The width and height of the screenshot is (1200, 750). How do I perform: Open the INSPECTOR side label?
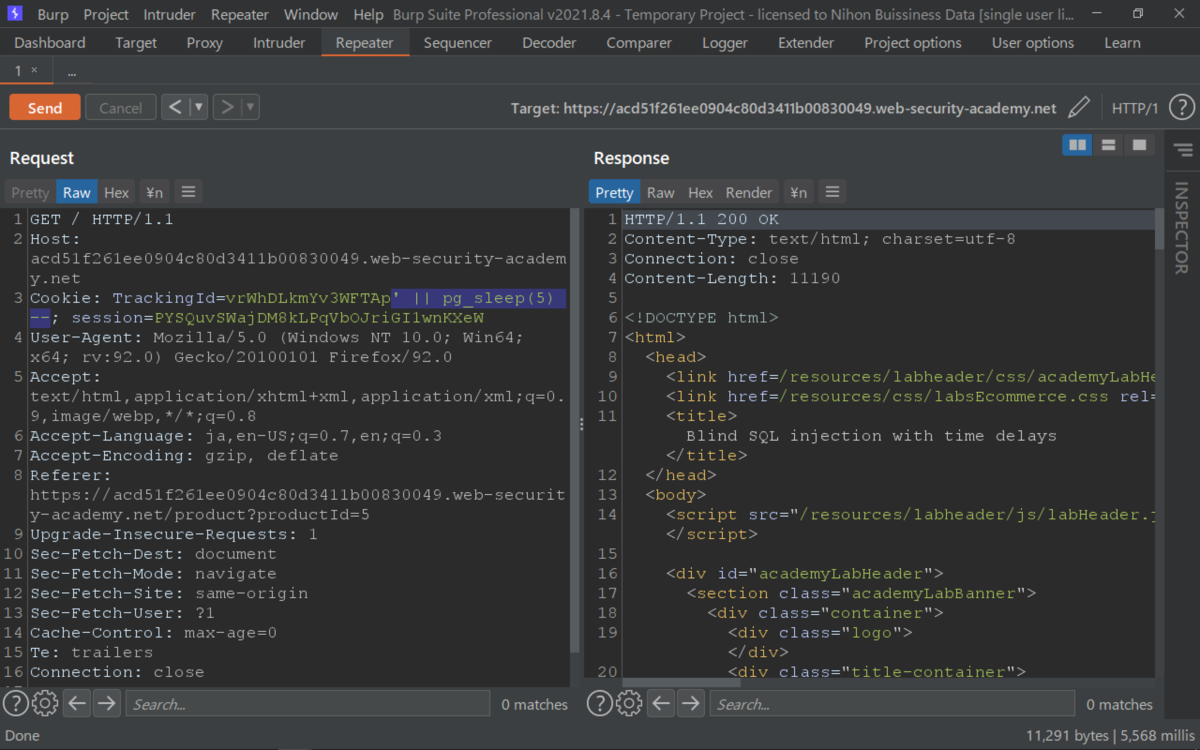tap(1181, 227)
